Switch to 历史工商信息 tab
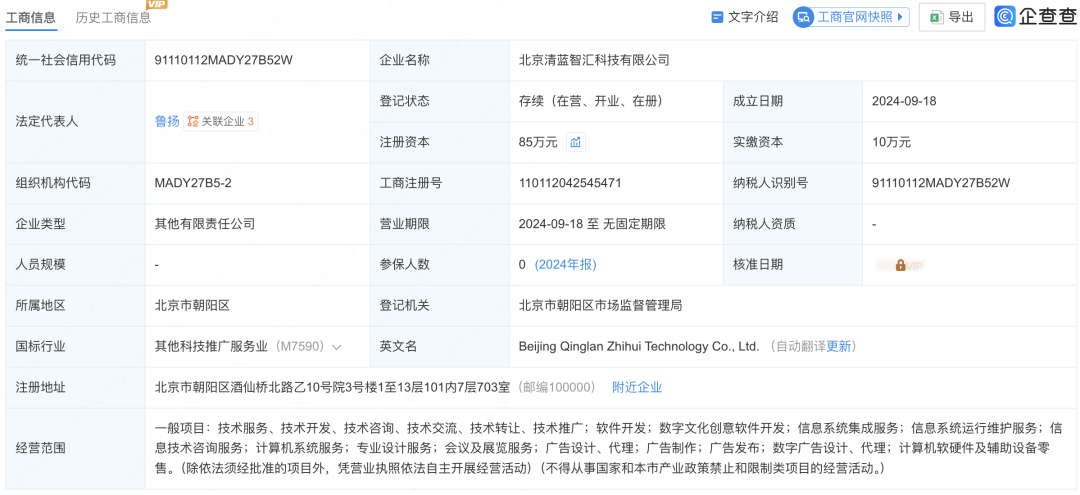Viewport: 1080px width, 495px height. [x=113, y=17]
